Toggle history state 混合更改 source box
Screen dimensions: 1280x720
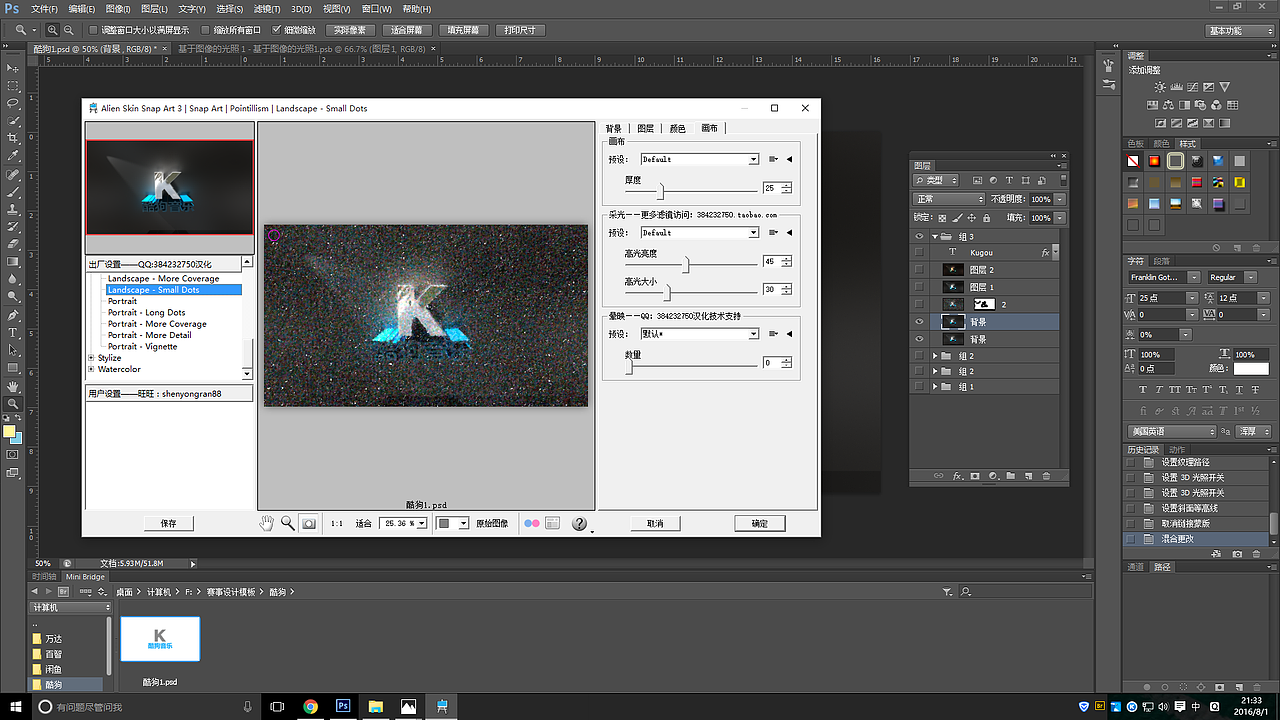1131,539
